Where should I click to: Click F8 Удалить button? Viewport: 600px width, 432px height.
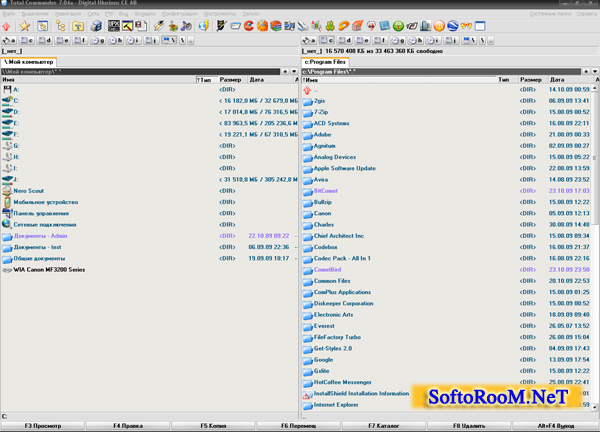pyautogui.click(x=469, y=426)
